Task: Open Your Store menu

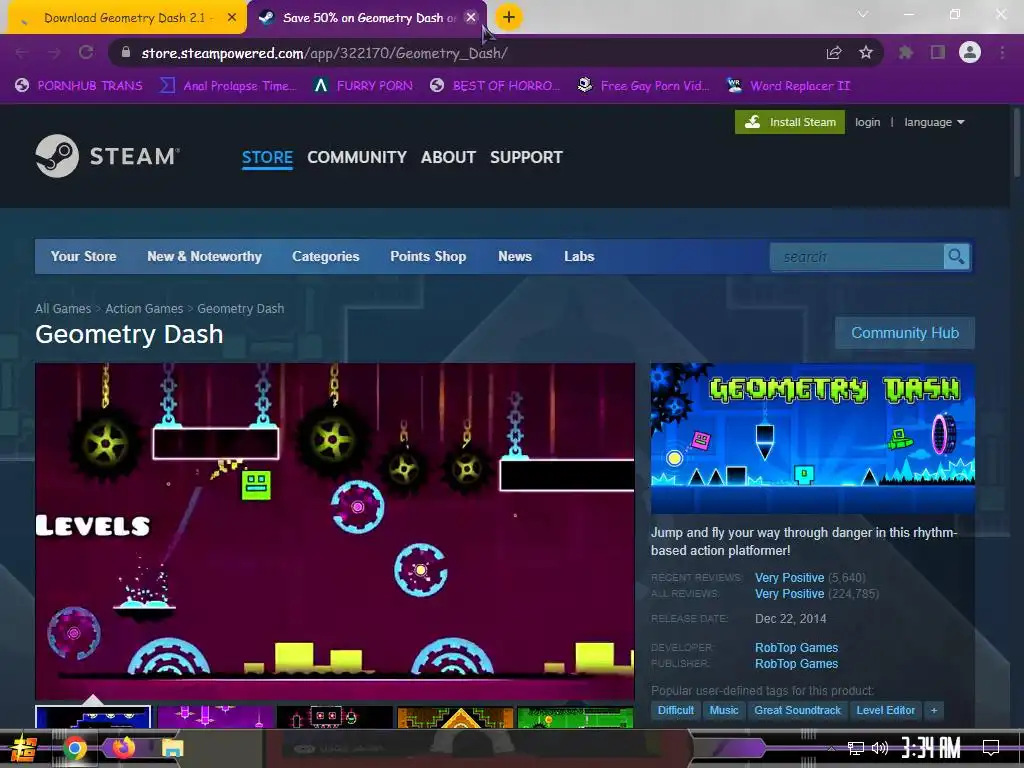Action: [84, 257]
